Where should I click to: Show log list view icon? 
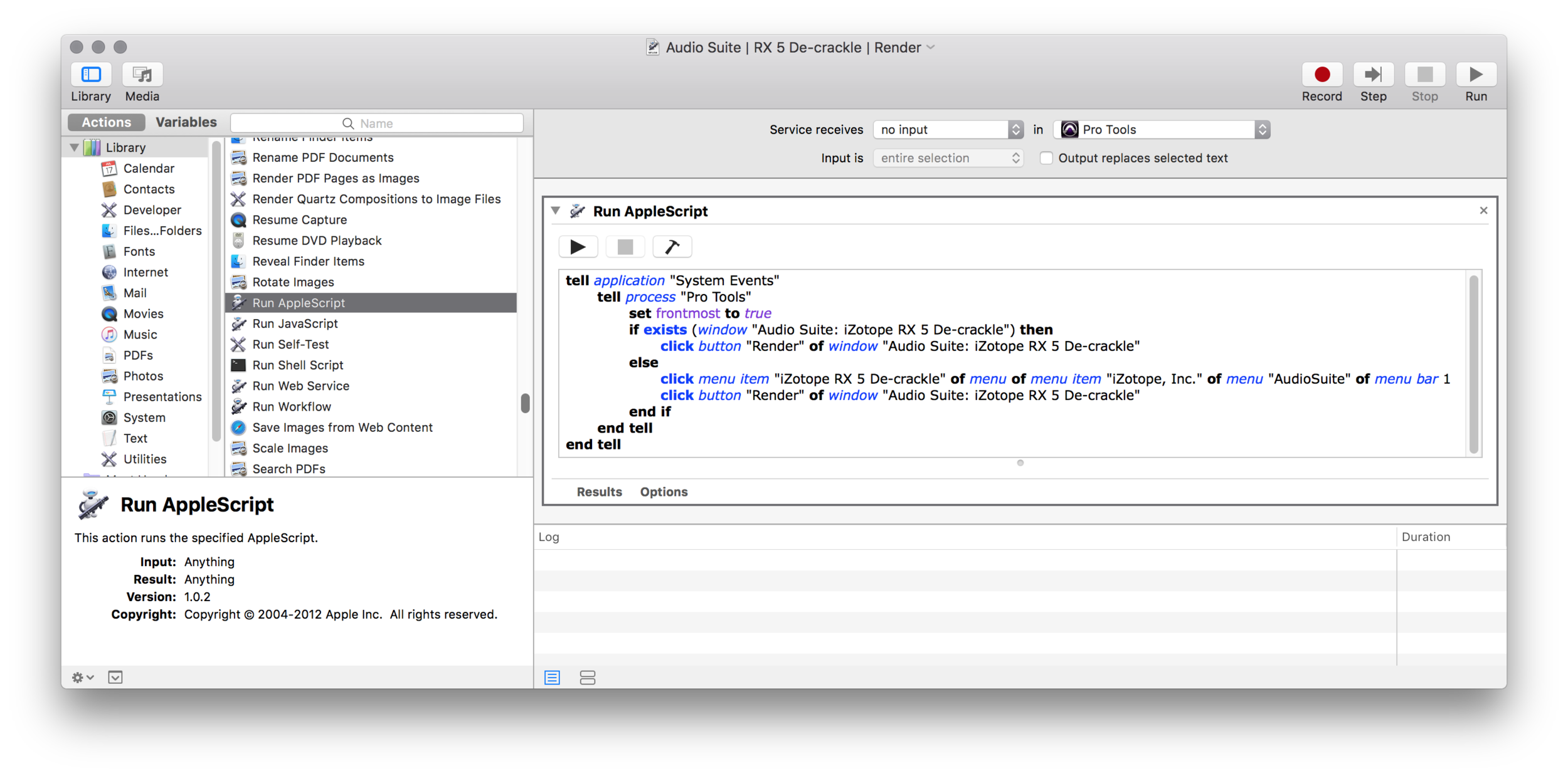pos(552,678)
